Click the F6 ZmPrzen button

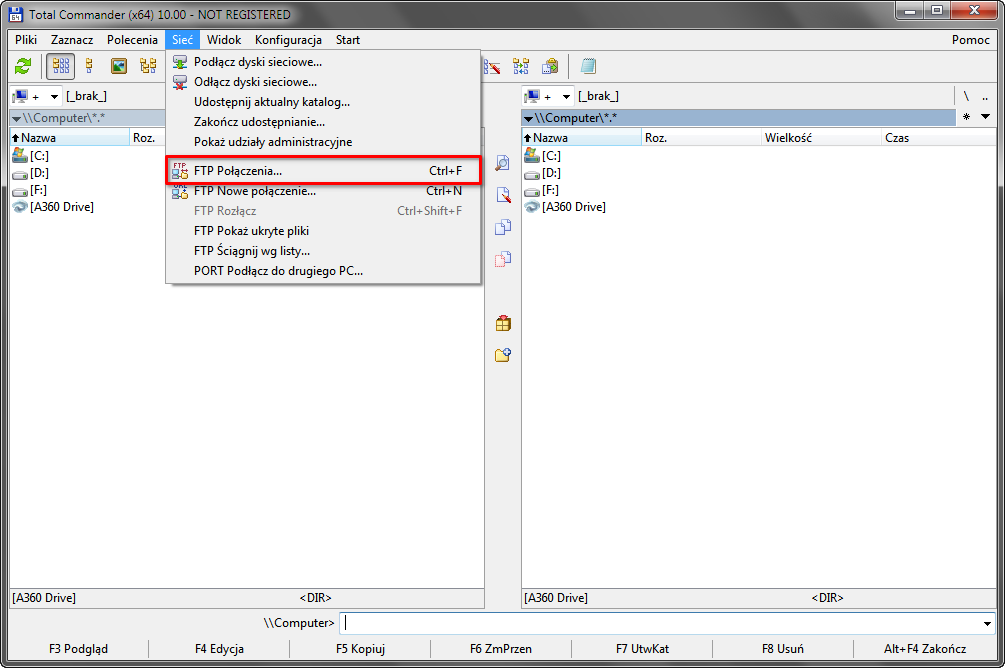(501, 649)
